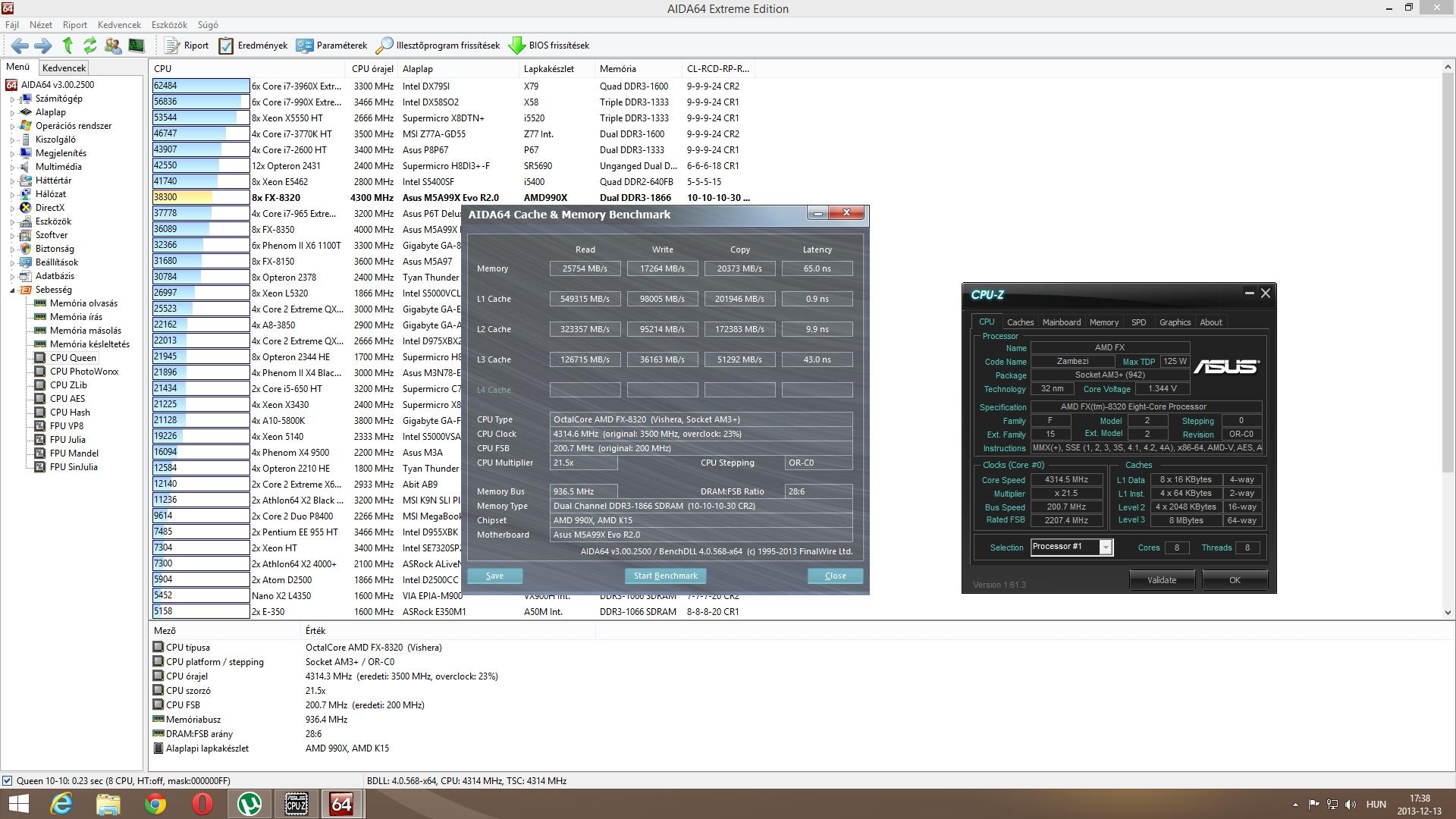Image resolution: width=1456 pixels, height=819 pixels.
Task: Expand the Háttértár tree node
Action: click(x=12, y=180)
